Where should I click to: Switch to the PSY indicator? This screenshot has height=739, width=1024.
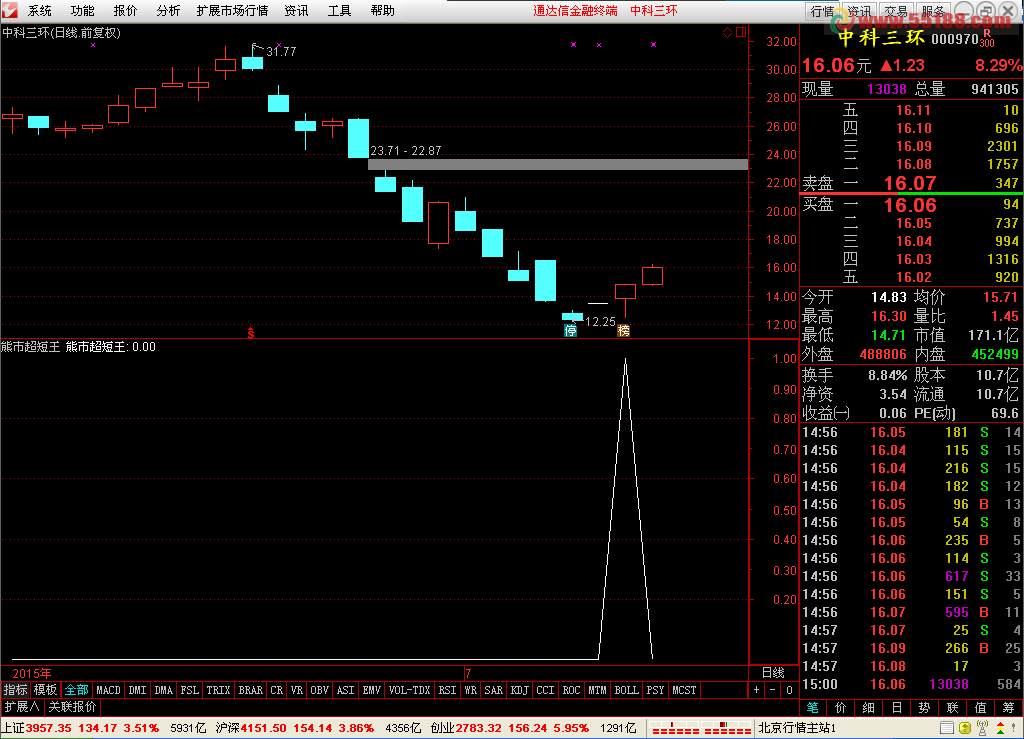point(655,689)
